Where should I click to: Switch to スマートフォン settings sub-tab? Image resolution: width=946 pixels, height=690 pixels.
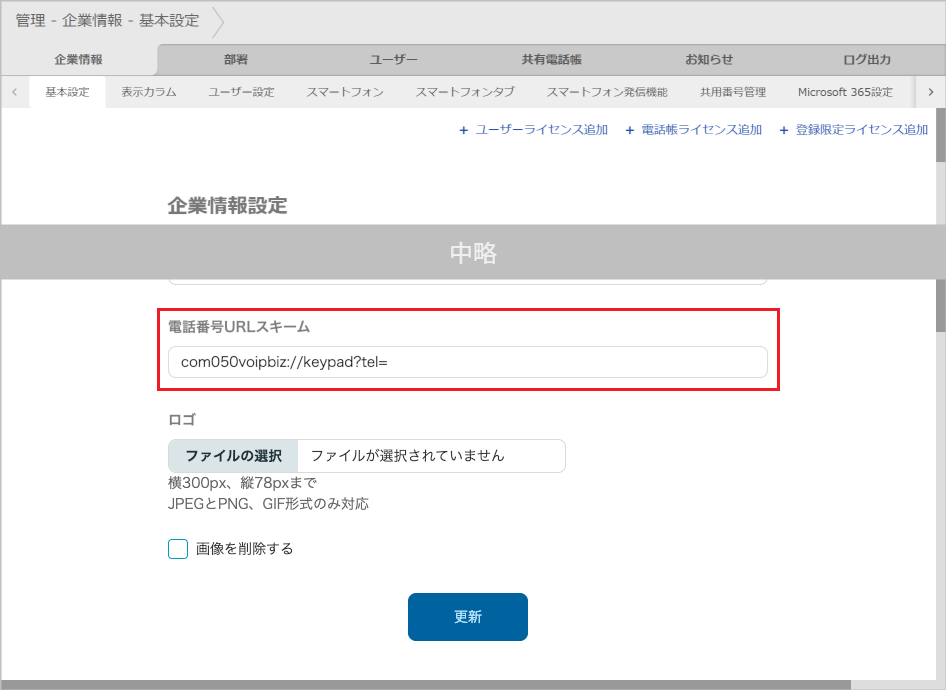[x=344, y=91]
